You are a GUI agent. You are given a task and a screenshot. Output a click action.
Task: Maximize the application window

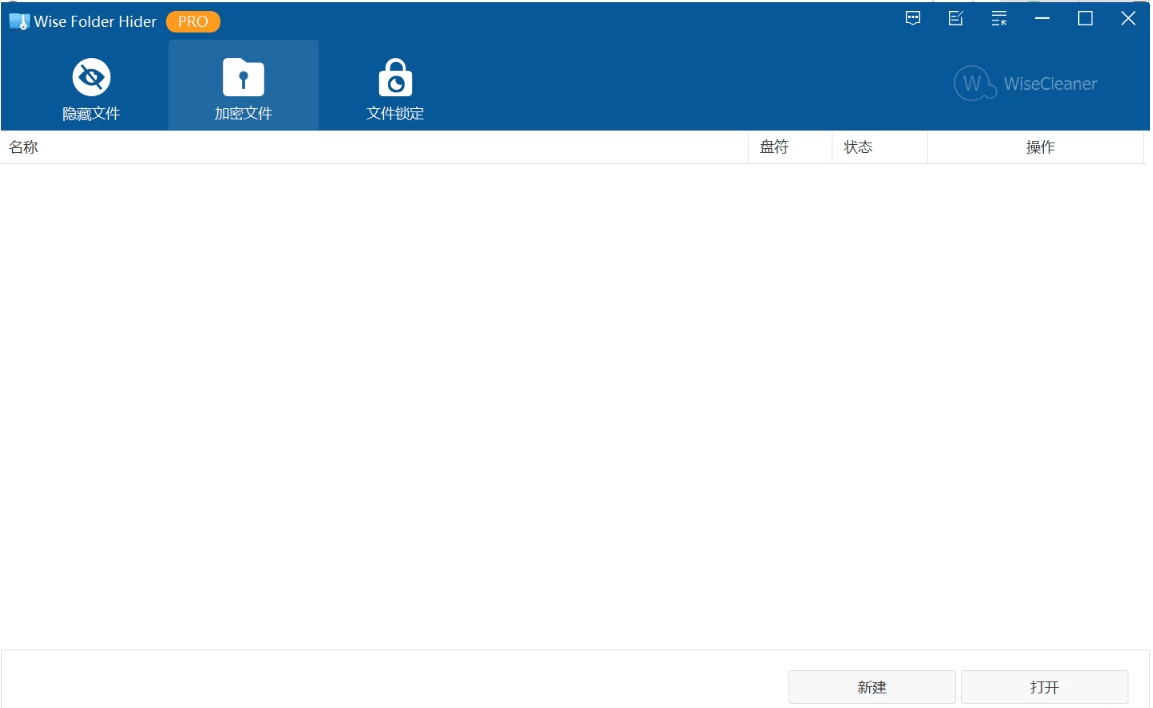coord(1085,18)
